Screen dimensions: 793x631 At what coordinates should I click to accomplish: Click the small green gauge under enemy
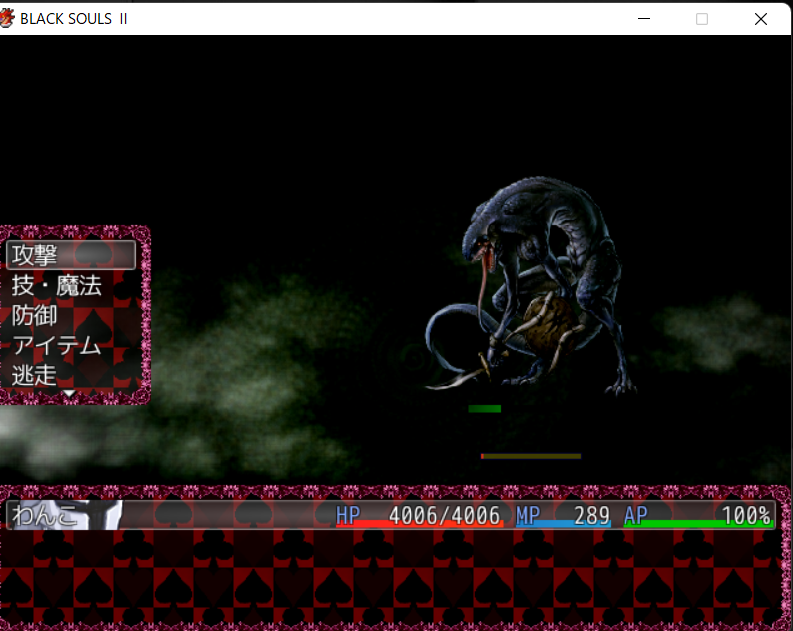pyautogui.click(x=485, y=408)
